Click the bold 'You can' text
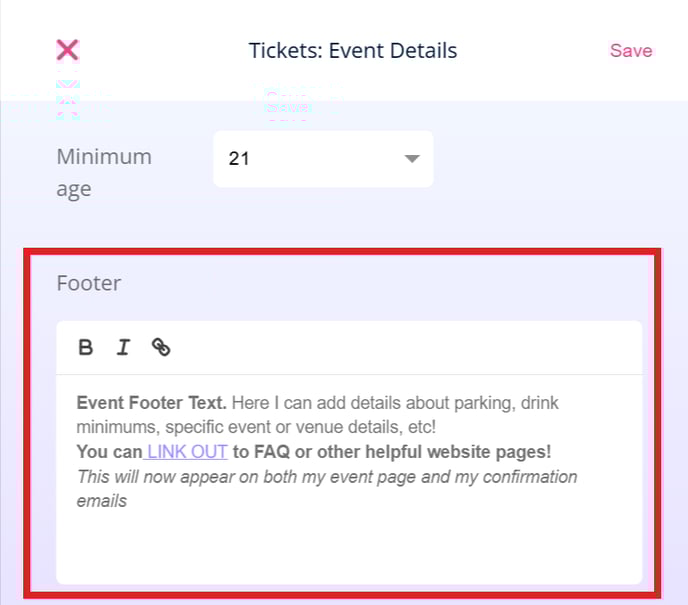The image size is (688, 605). pyautogui.click(x=109, y=451)
